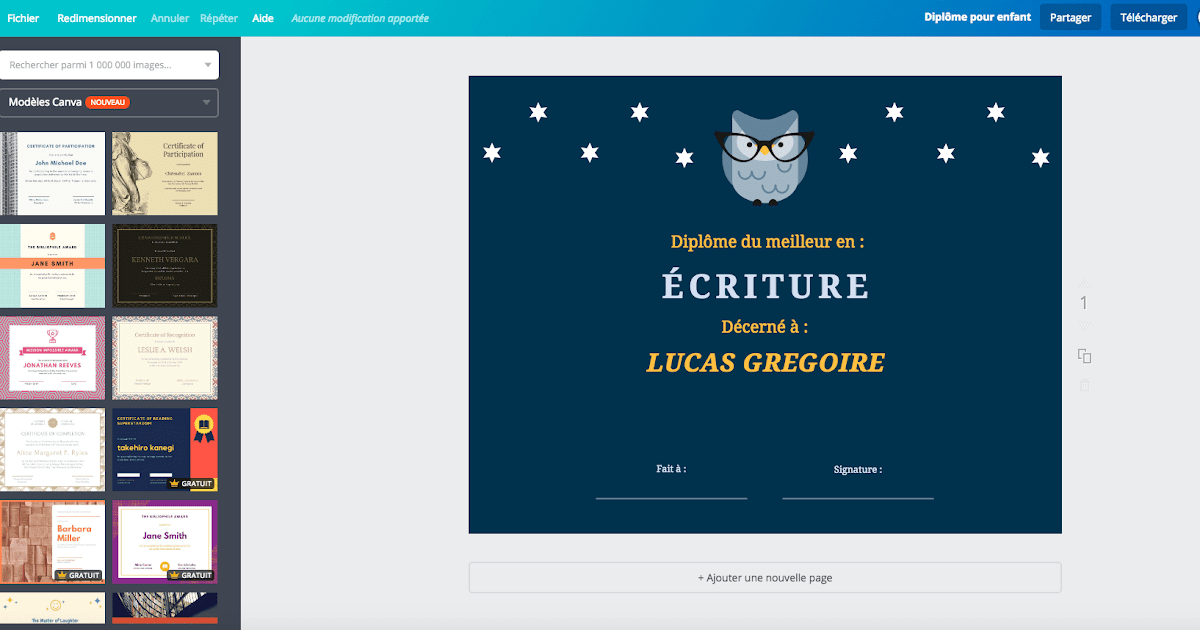Image resolution: width=1200 pixels, height=630 pixels.
Task: Click the GRATUIT label on Barbara Miller template
Action: point(78,575)
